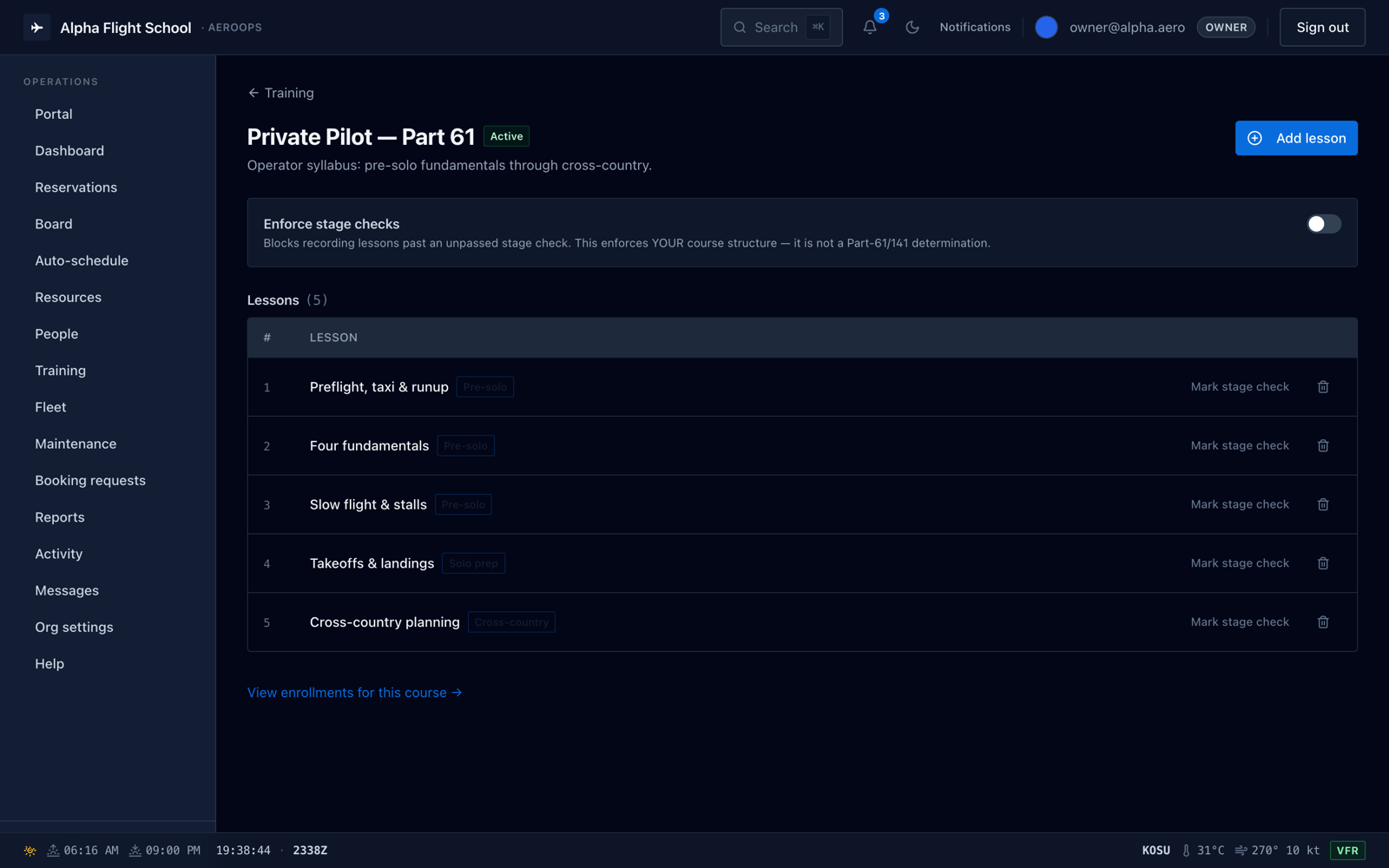Viewport: 1389px width, 868px height.
Task: Click the Alpha Flight School airplane logo
Action: point(36,28)
